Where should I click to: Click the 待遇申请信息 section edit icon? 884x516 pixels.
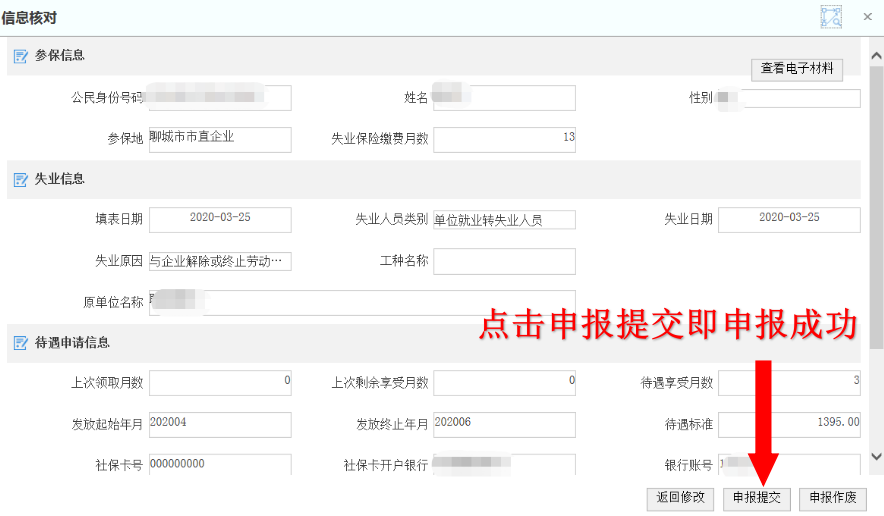(x=20, y=343)
